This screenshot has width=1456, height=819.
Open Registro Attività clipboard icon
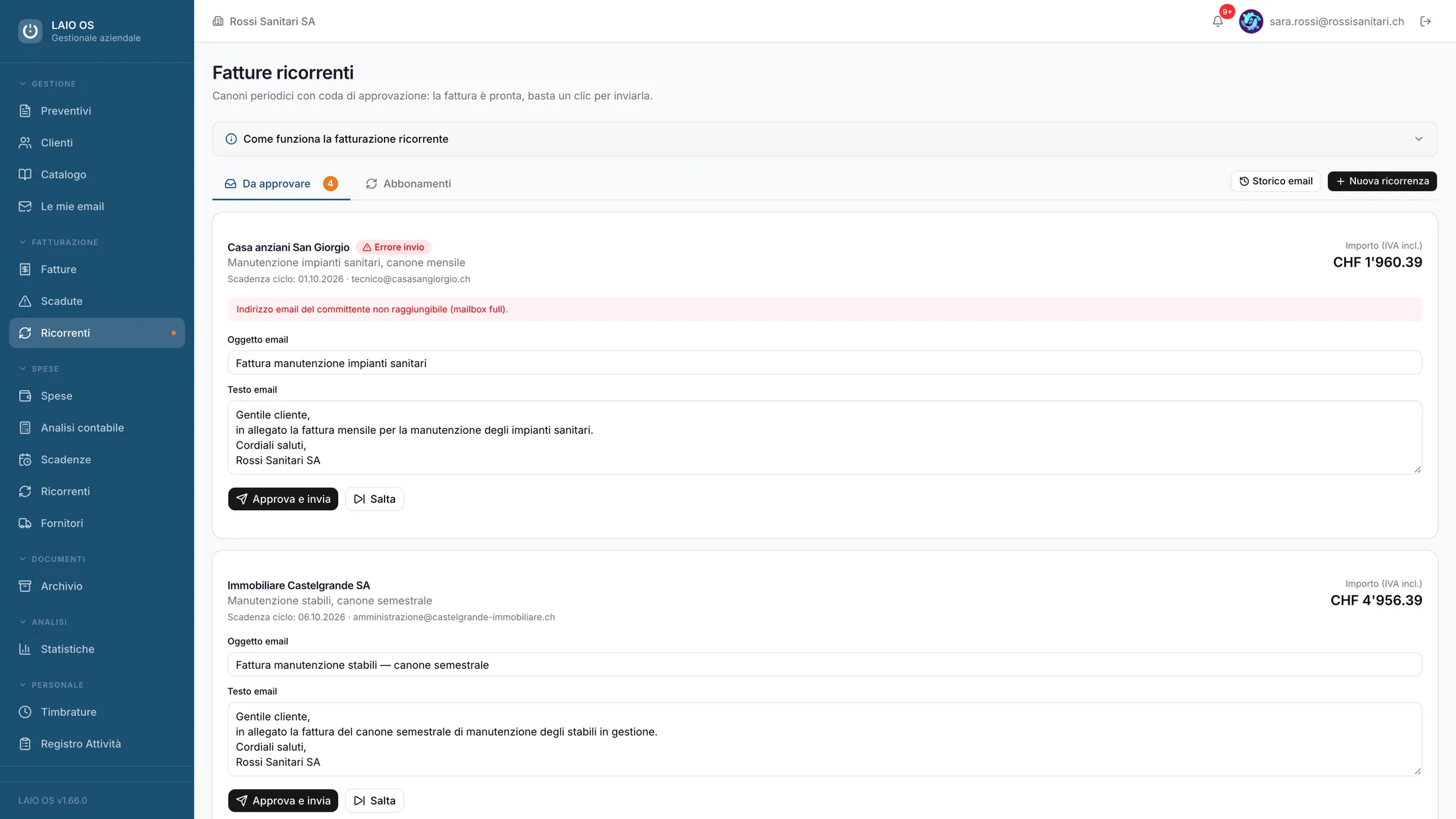point(25,744)
